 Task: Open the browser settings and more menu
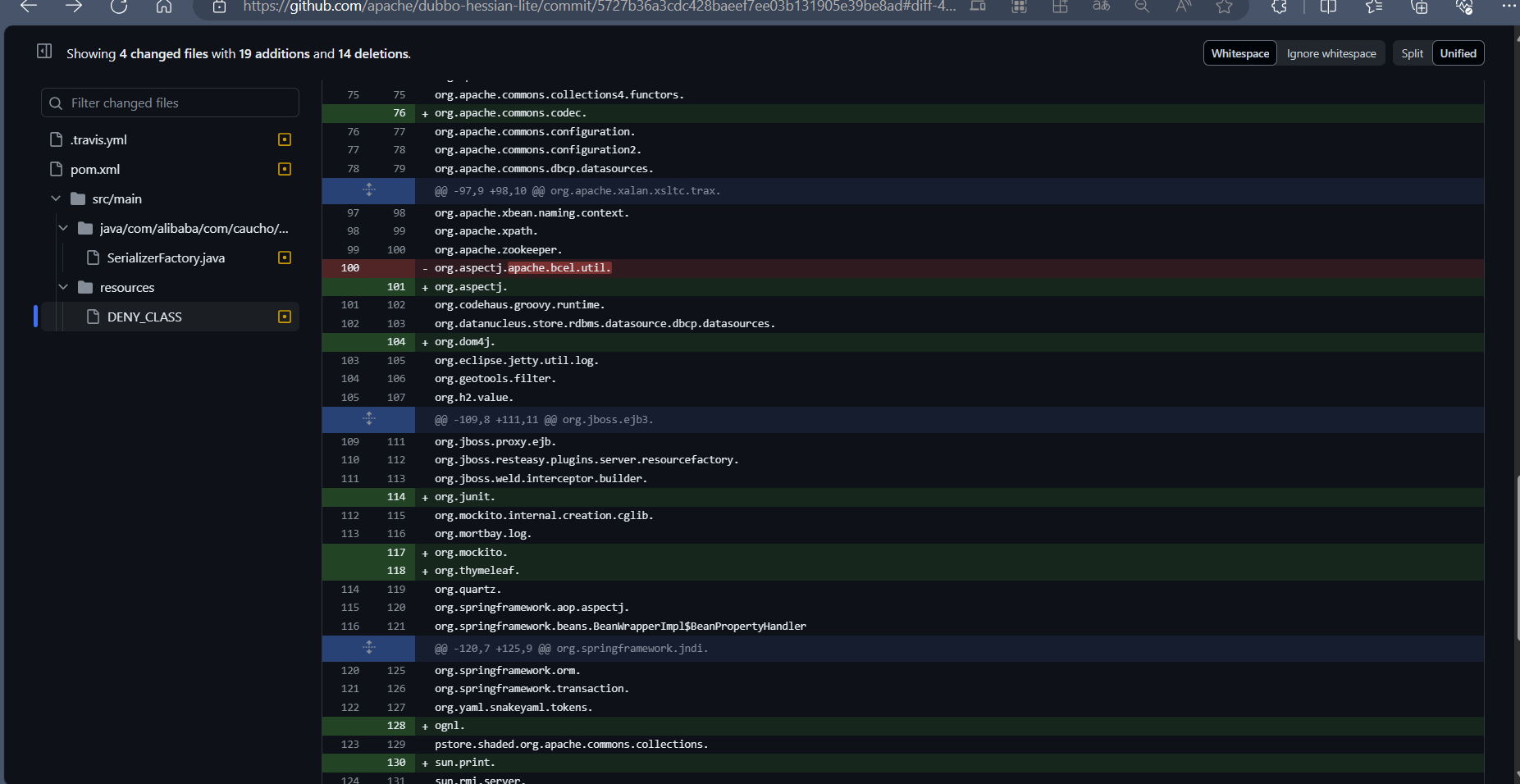tap(1509, 6)
